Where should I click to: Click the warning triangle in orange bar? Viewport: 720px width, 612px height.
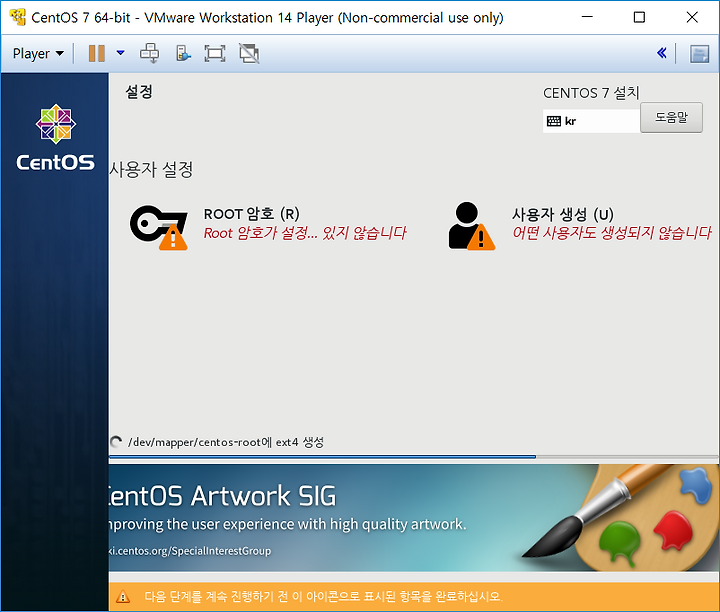123,597
